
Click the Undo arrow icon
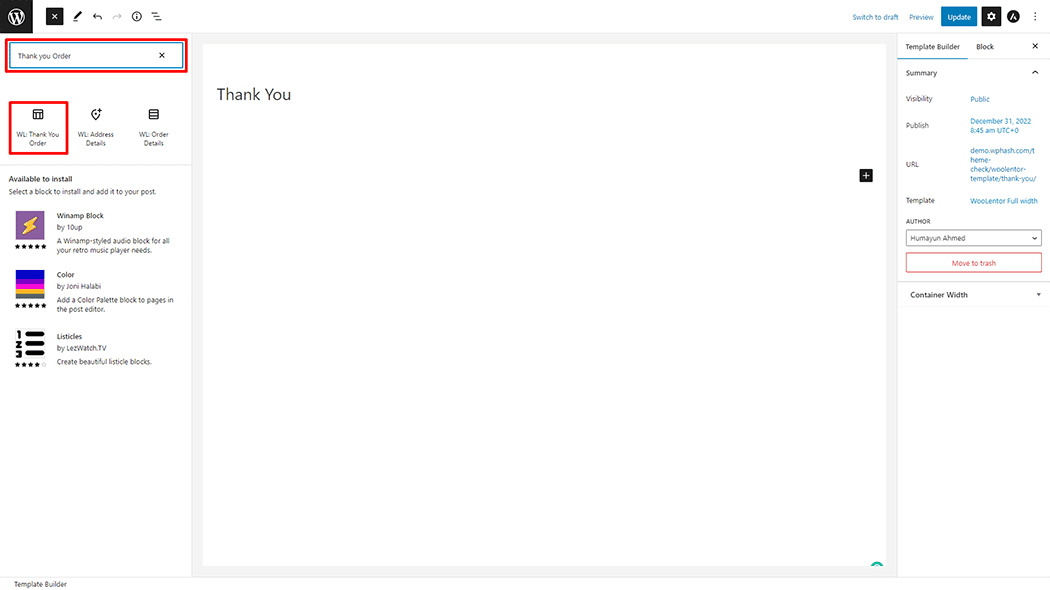pyautogui.click(x=97, y=17)
